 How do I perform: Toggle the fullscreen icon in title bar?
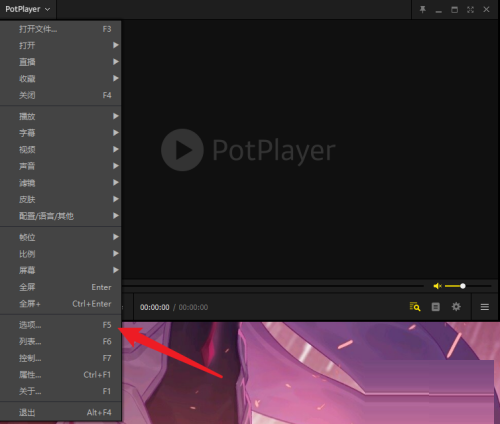470,10
